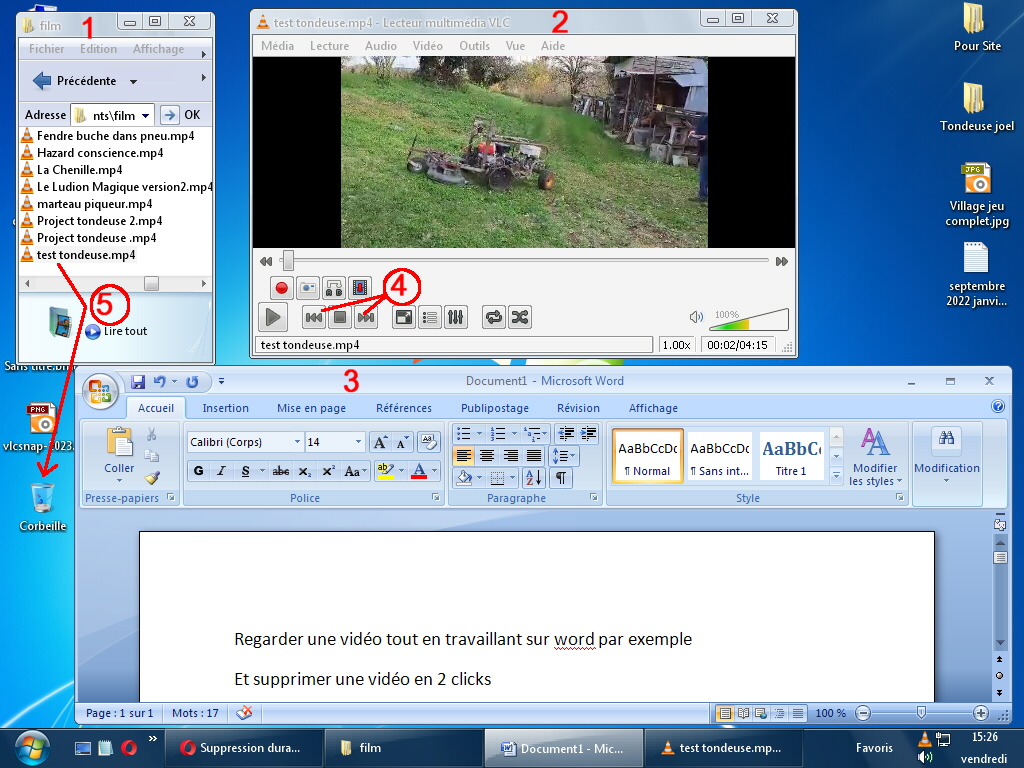Image resolution: width=1024 pixels, height=768 pixels.
Task: Customize Quick Access Toolbar dropdown
Action: (221, 381)
